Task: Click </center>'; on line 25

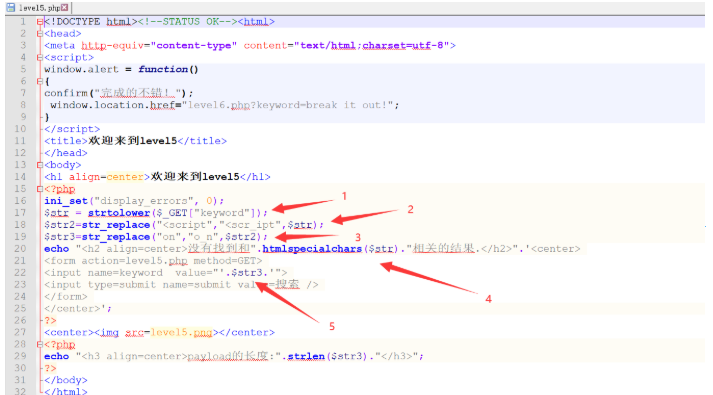Action: 78,309
